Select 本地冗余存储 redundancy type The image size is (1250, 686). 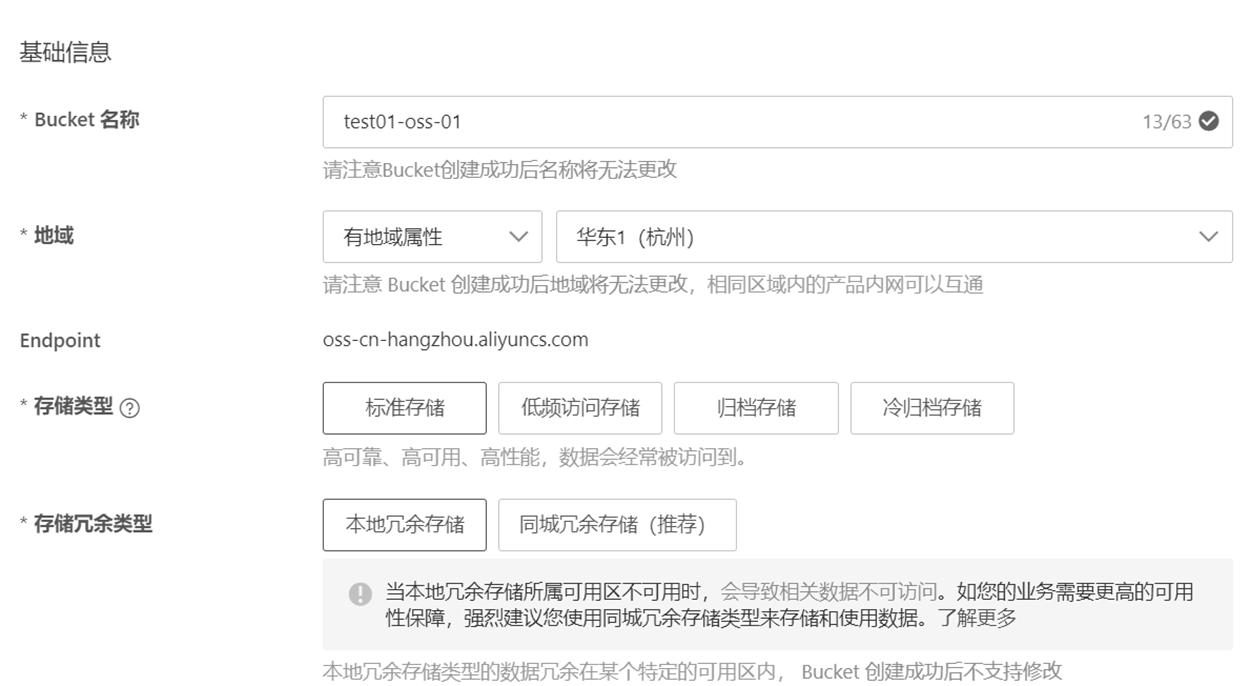tap(405, 525)
